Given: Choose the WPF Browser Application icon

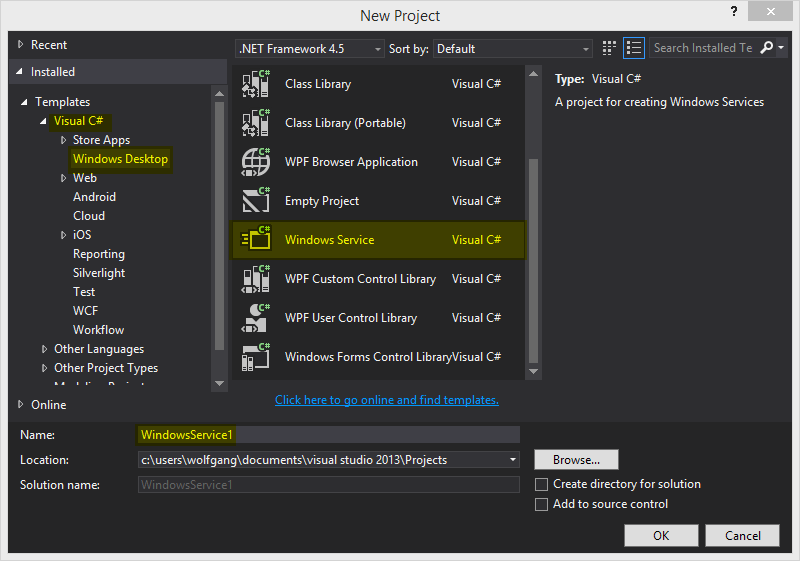Looking at the screenshot, I should [256, 162].
